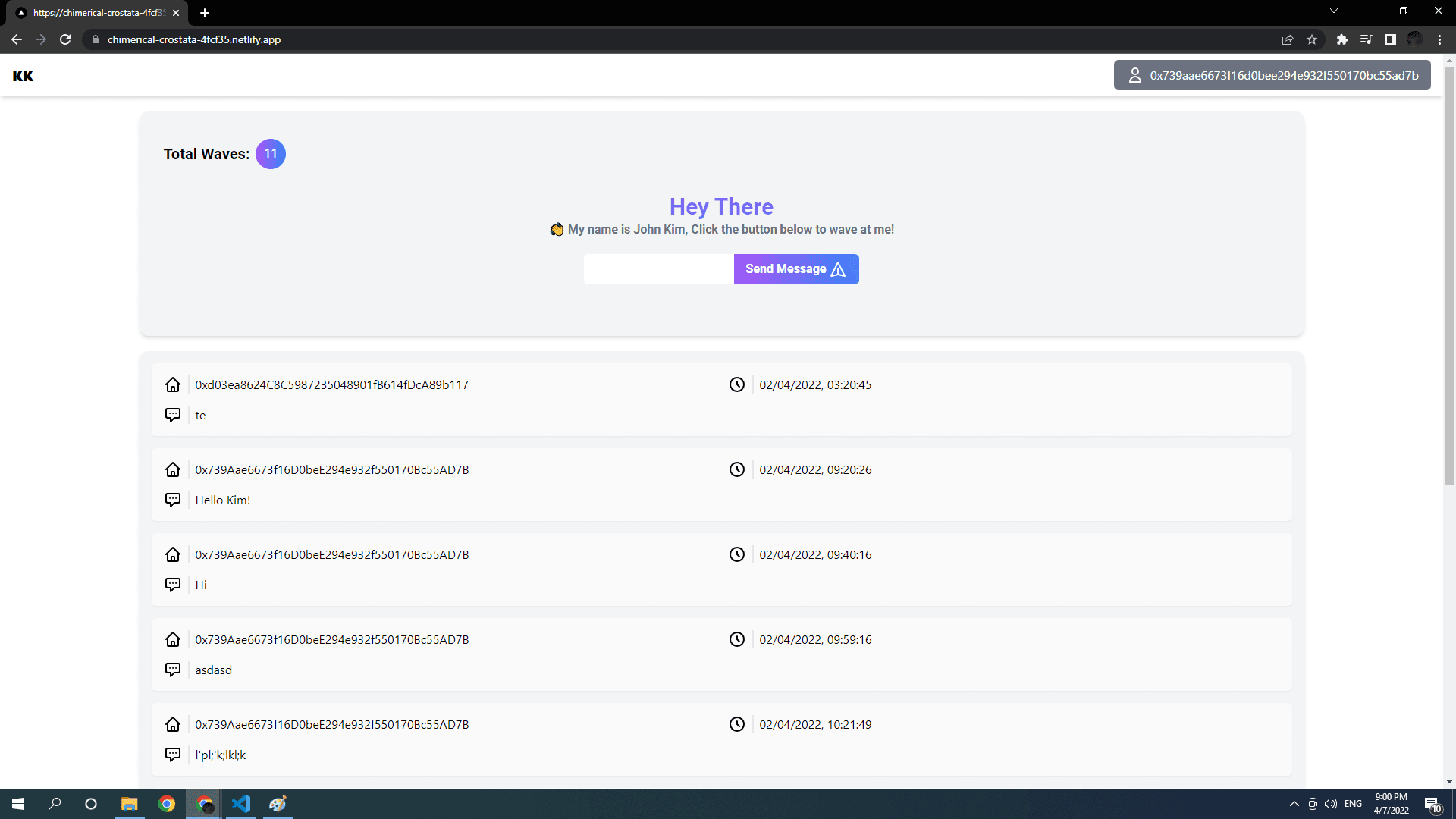The height and width of the screenshot is (819, 1456).
Task: Open the tab search chevron
Action: point(1333,11)
